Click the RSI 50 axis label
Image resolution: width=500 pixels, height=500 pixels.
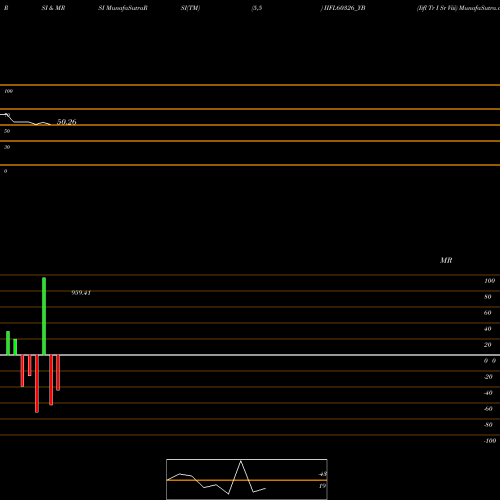tap(7, 131)
